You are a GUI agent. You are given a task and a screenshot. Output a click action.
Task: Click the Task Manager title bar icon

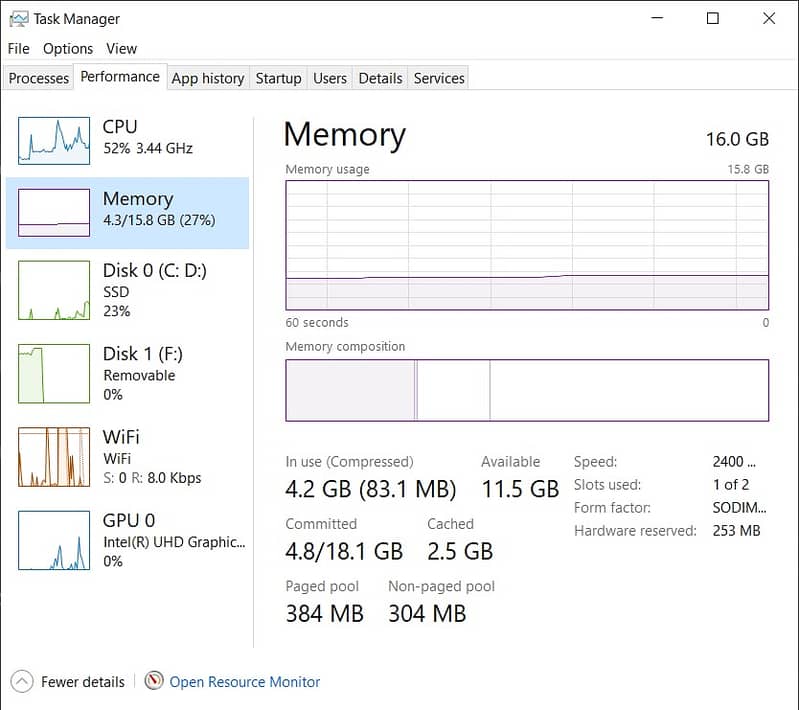18,19
